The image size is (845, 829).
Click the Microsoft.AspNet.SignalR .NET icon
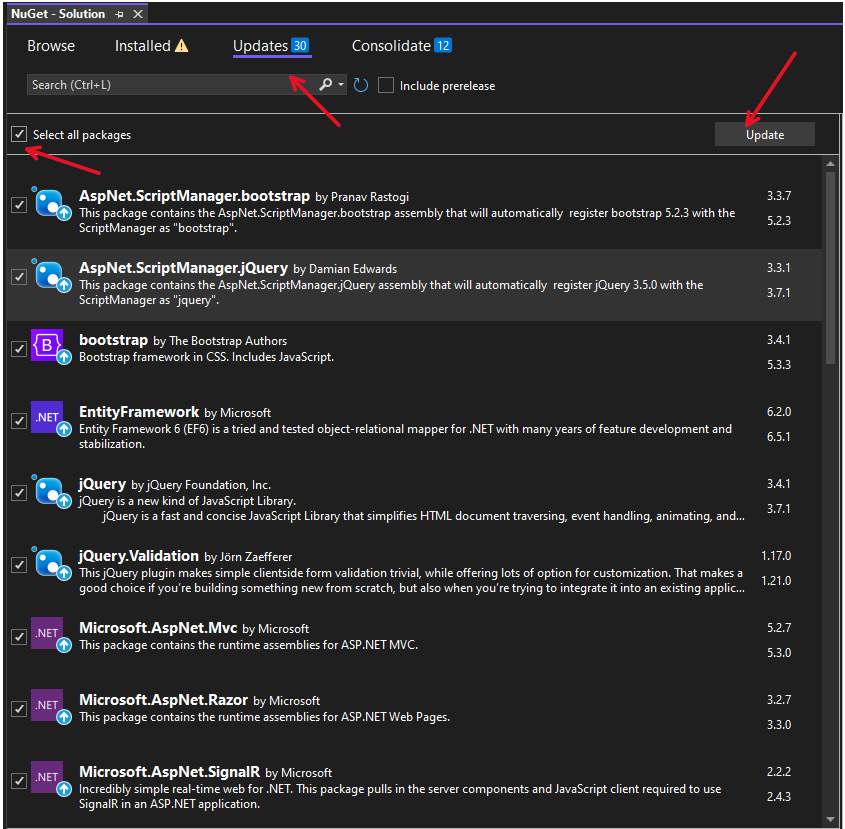tap(51, 779)
